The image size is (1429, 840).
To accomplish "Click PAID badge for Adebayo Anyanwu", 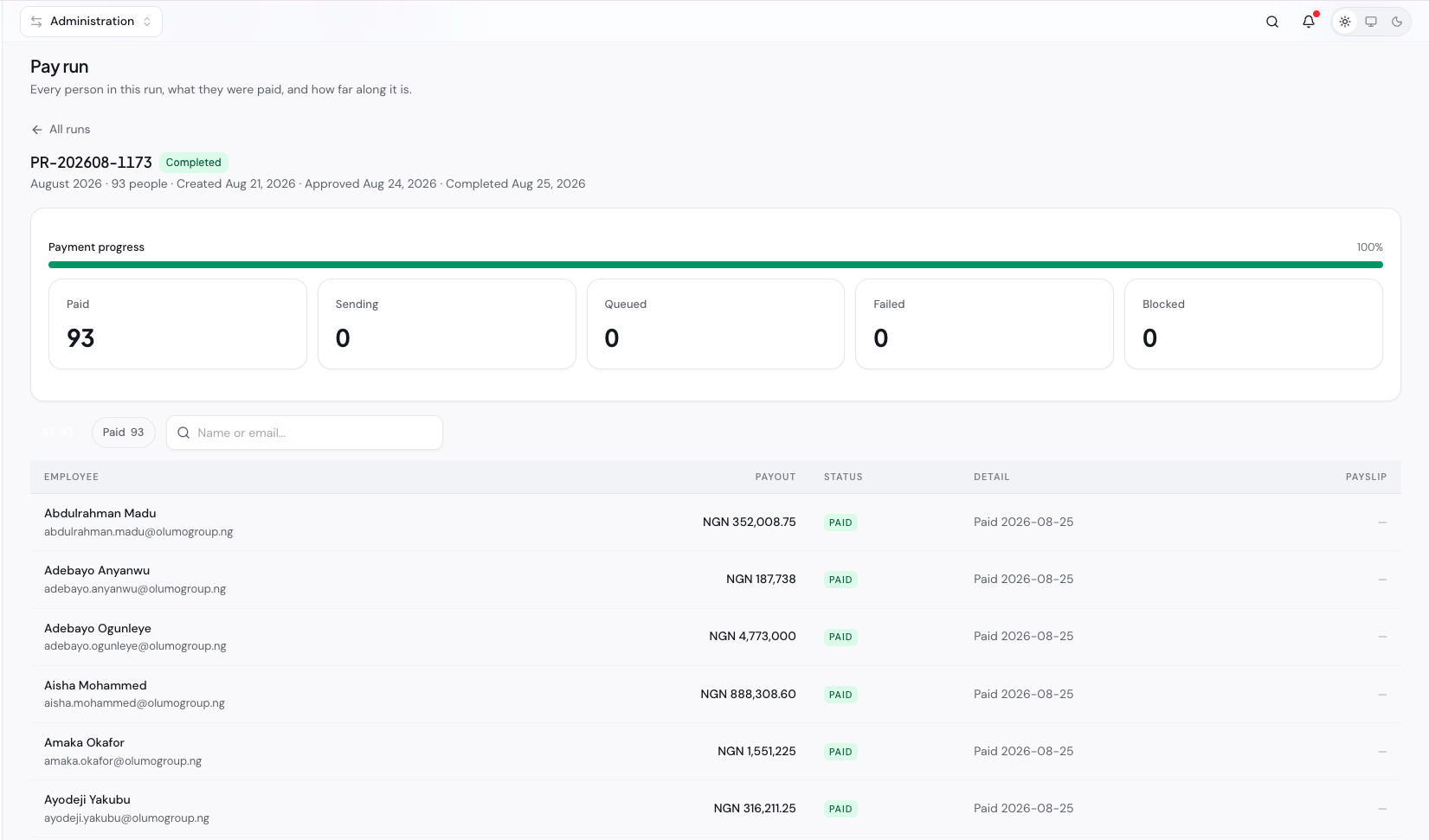I will coord(840,580).
